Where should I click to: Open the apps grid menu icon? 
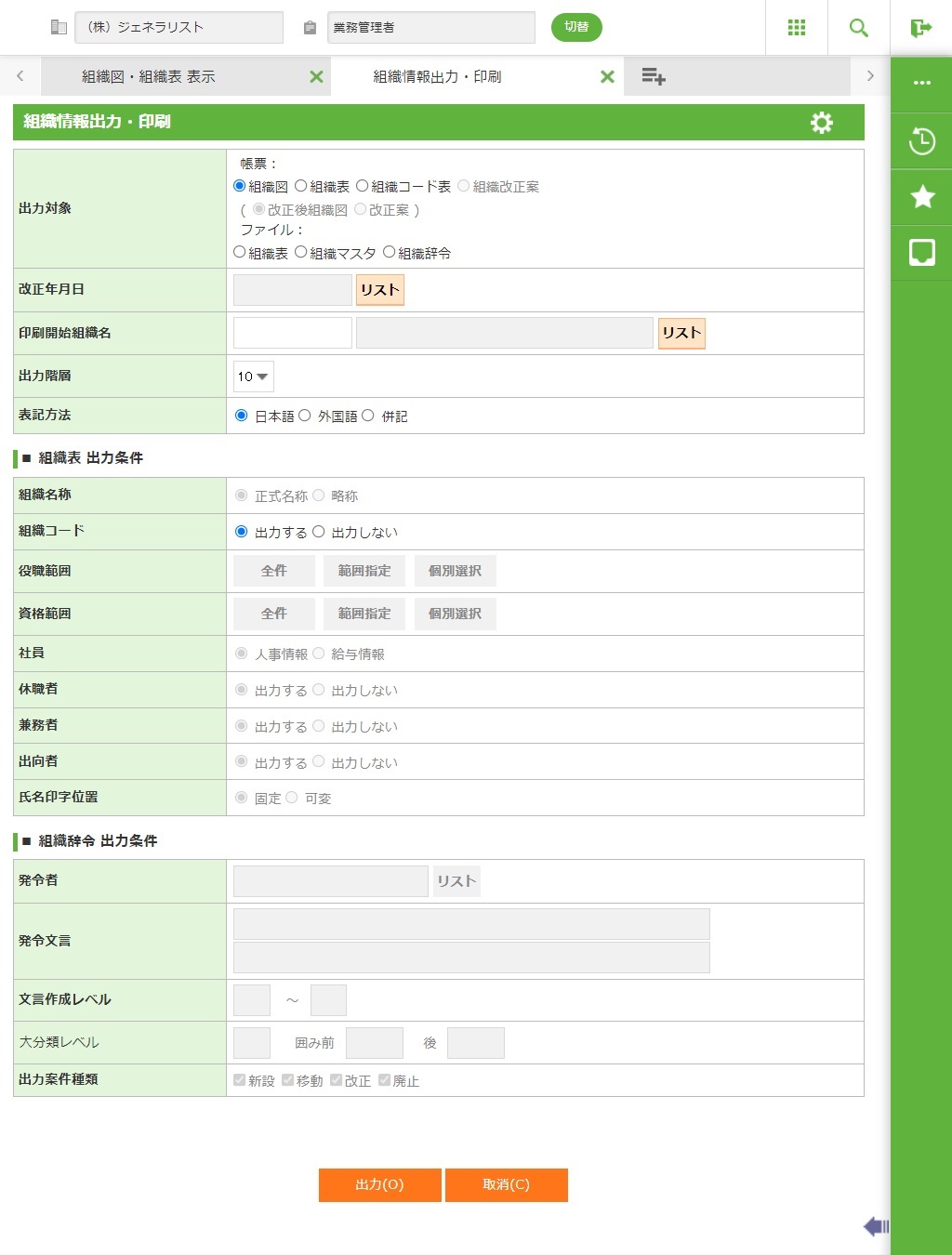pos(796,28)
